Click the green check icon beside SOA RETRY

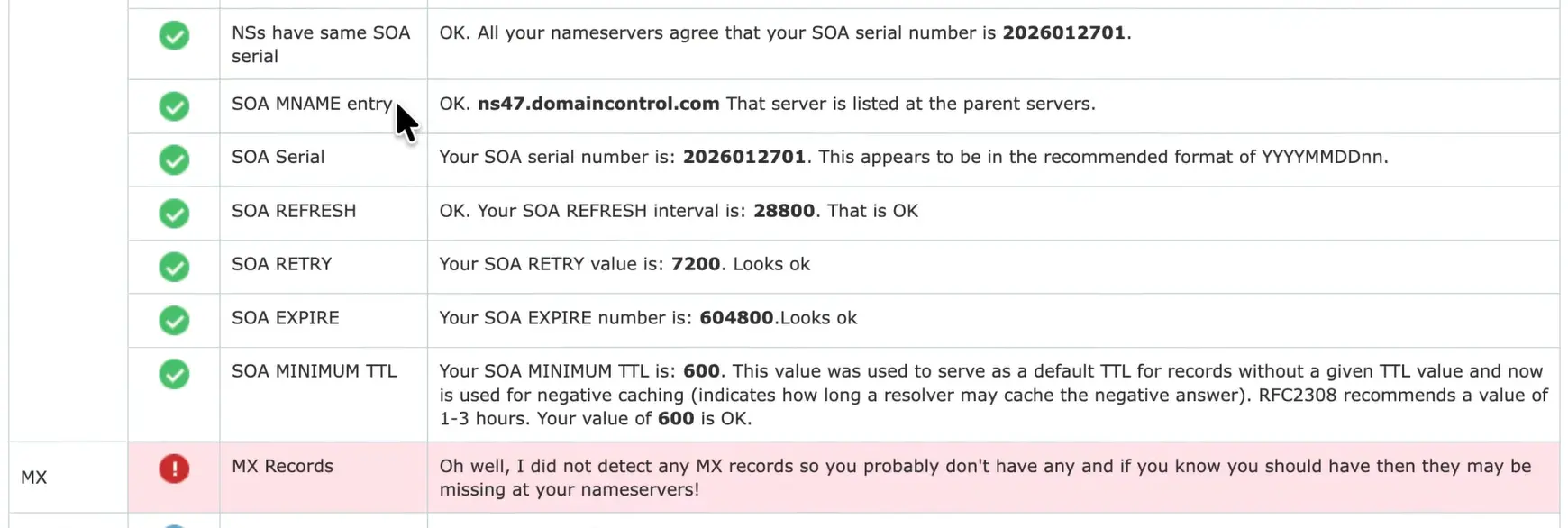[x=173, y=267]
